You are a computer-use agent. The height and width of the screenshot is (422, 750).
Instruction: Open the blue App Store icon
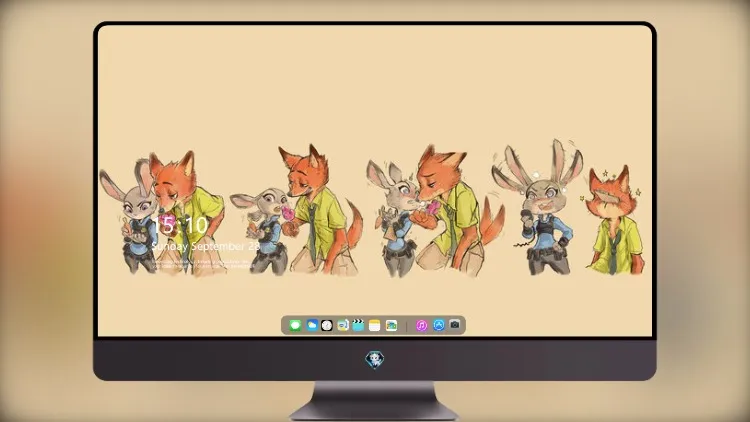pos(439,325)
